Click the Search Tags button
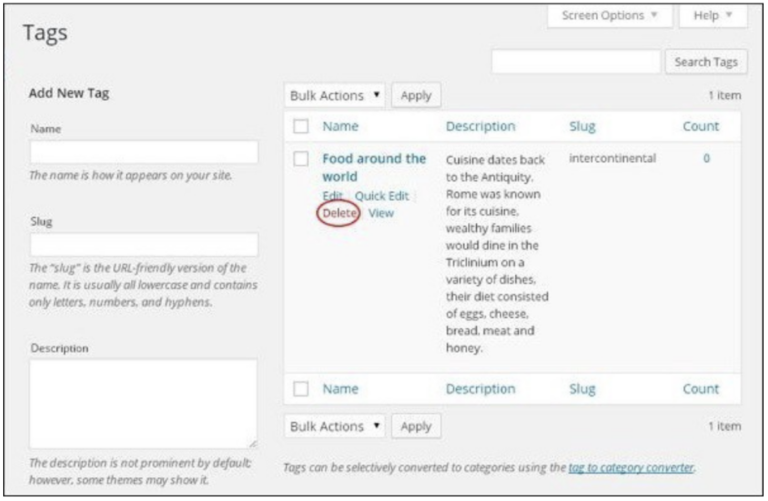The image size is (768, 501). (704, 62)
